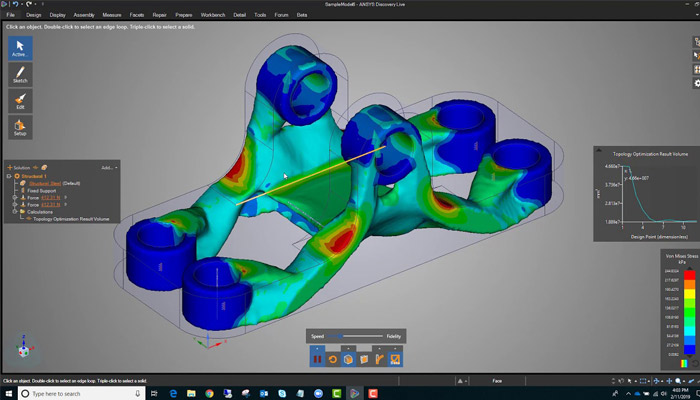Click the material icon beside Solution header
The image size is (700, 400).
point(44,168)
